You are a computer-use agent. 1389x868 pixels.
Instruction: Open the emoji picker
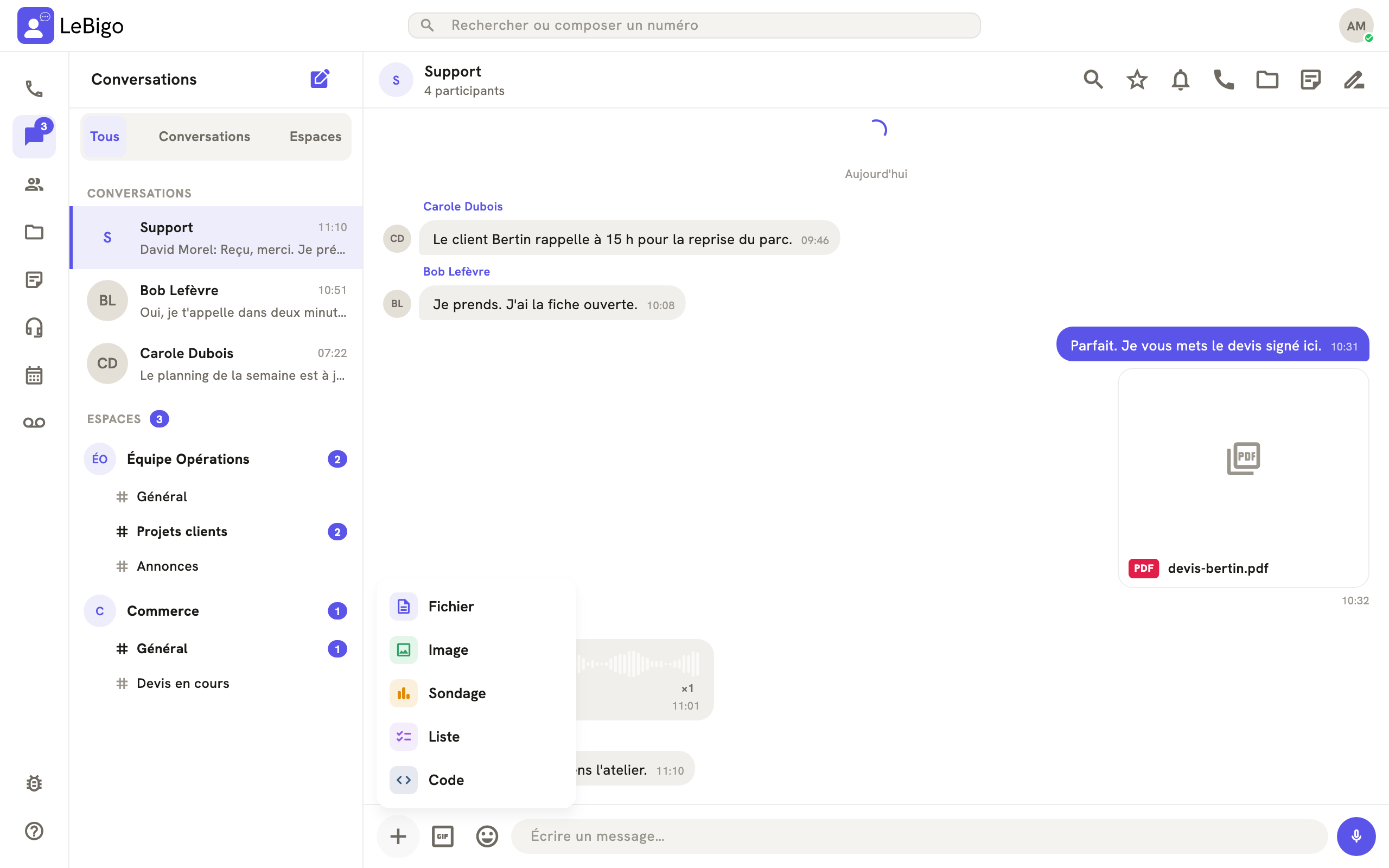(487, 836)
